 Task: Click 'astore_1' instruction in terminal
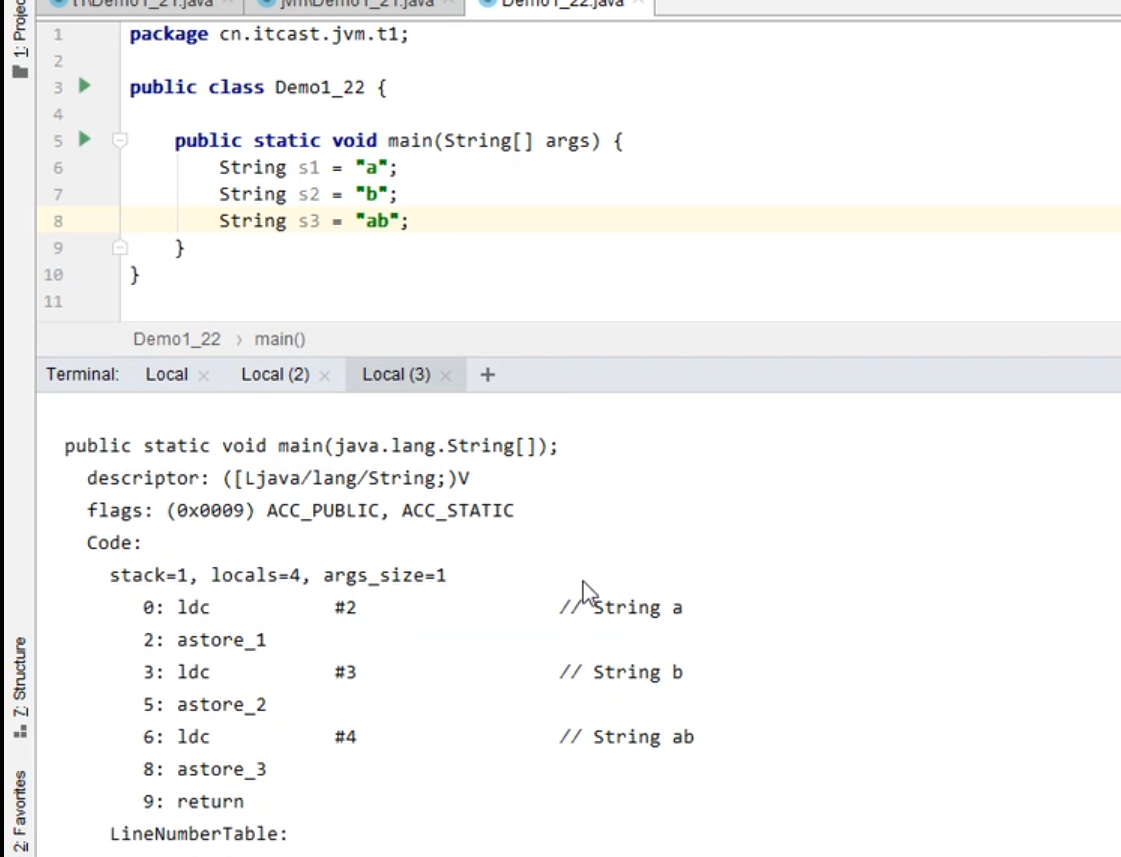click(x=222, y=640)
